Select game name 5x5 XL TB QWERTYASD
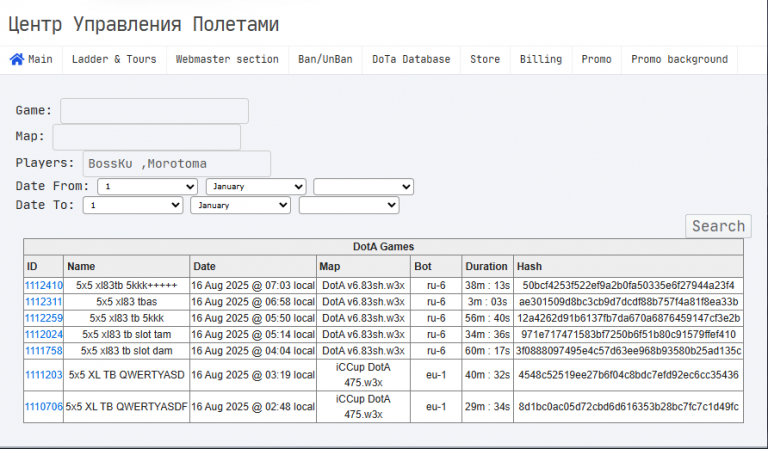Image resolution: width=768 pixels, height=449 pixels. [x=126, y=375]
